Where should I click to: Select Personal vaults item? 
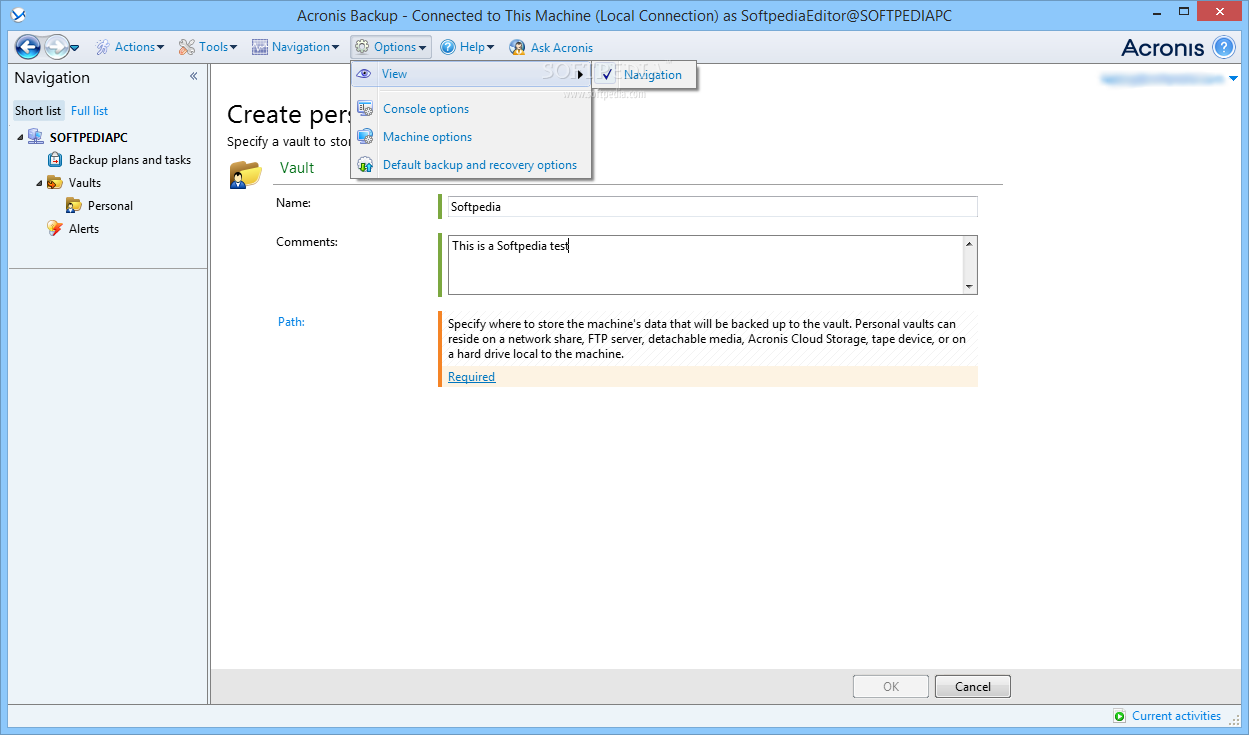click(110, 206)
